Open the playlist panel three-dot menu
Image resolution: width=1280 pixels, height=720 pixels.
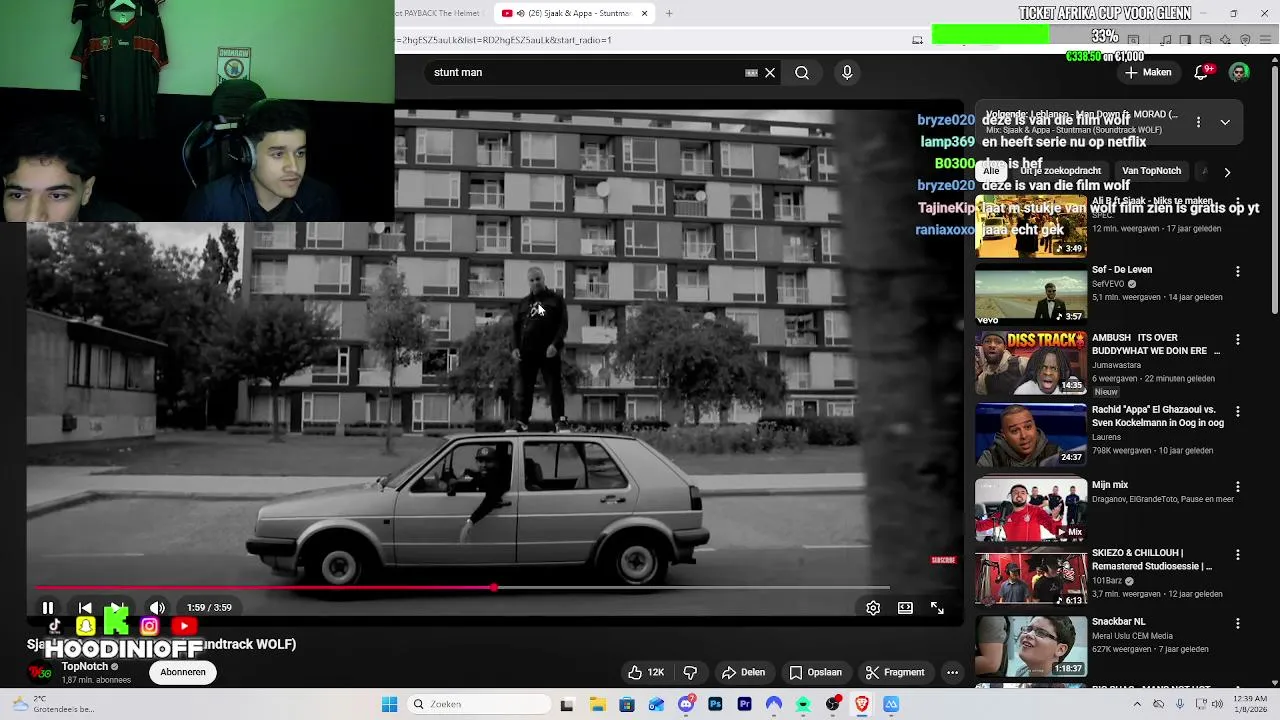click(1198, 122)
